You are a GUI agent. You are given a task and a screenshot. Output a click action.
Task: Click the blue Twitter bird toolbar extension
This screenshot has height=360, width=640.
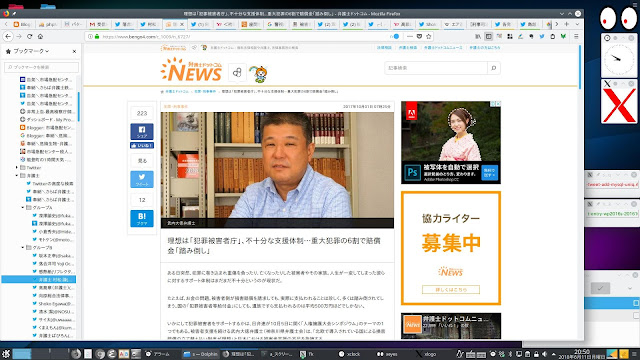pyautogui.click(x=542, y=36)
